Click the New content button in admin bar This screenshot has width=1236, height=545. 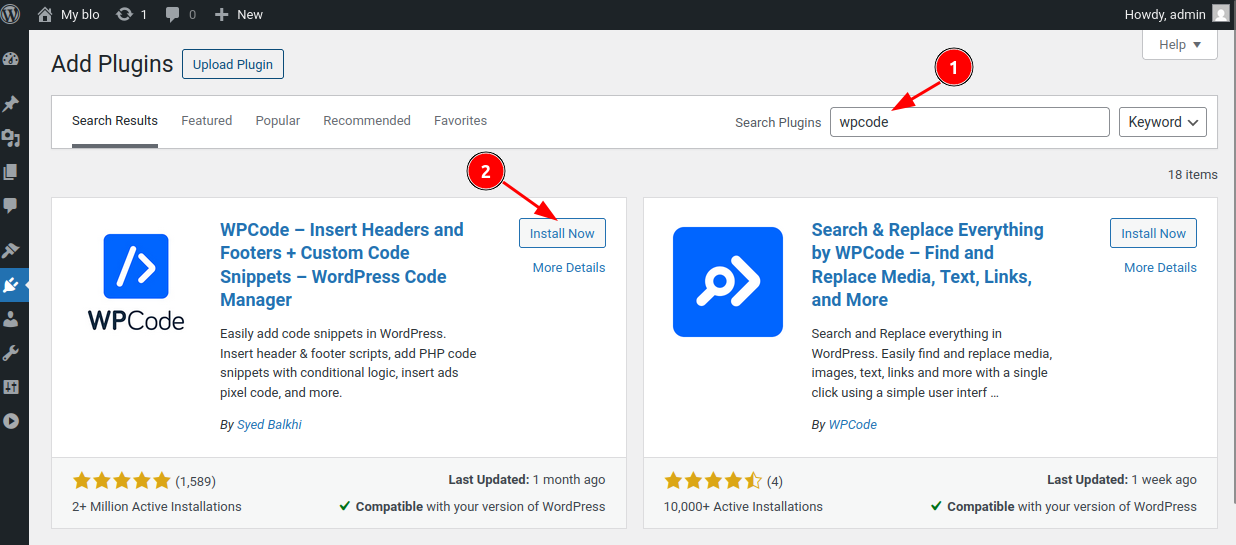pos(238,14)
